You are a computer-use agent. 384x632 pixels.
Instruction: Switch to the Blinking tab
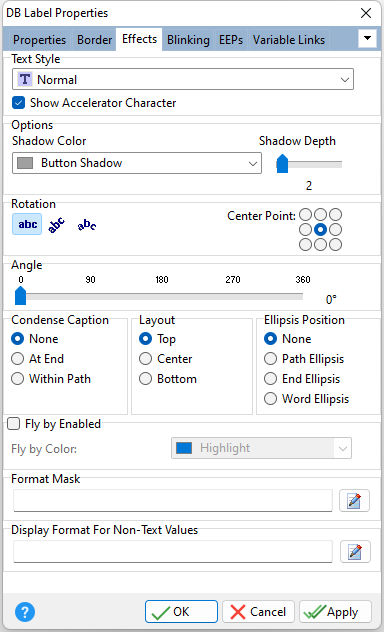189,40
